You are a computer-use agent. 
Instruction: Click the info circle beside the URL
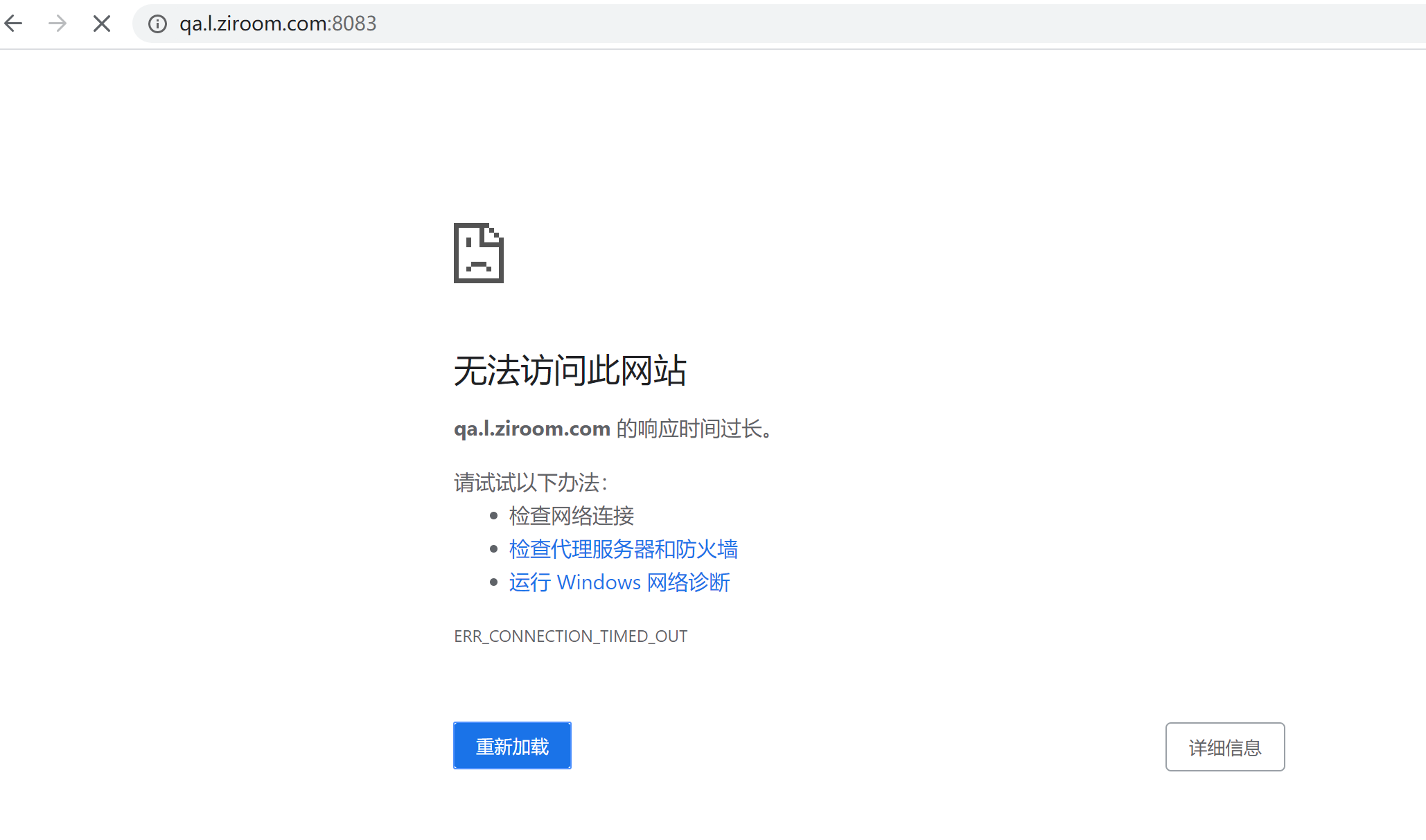[157, 24]
